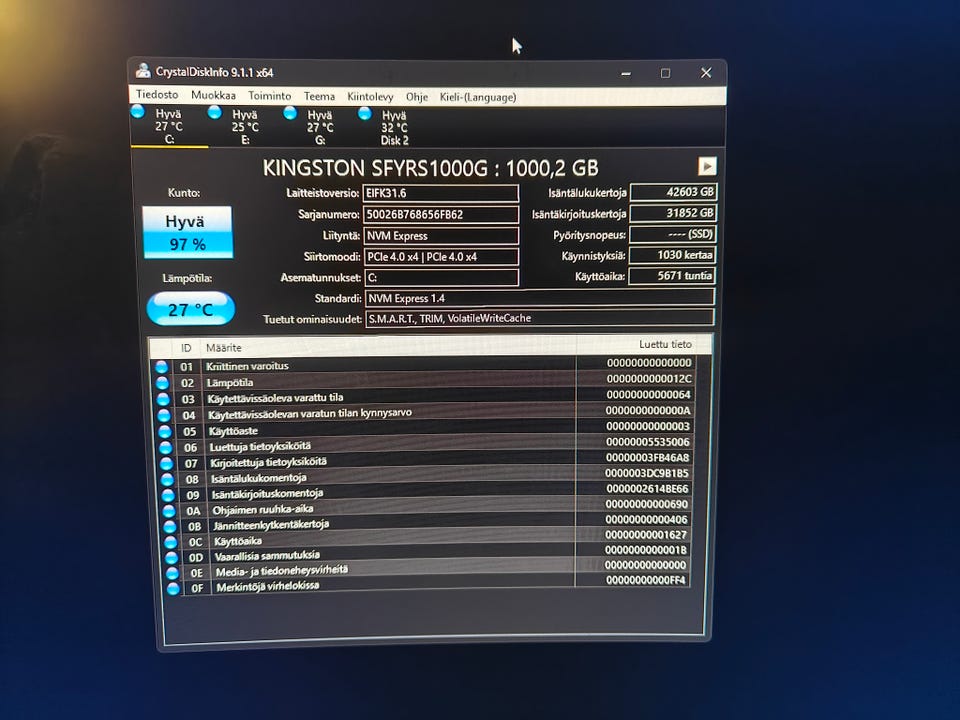Viewport: 960px width, 720px height.
Task: Click status icon of row 0B Jännitteenkytkentäkertoja
Action: 170,526
